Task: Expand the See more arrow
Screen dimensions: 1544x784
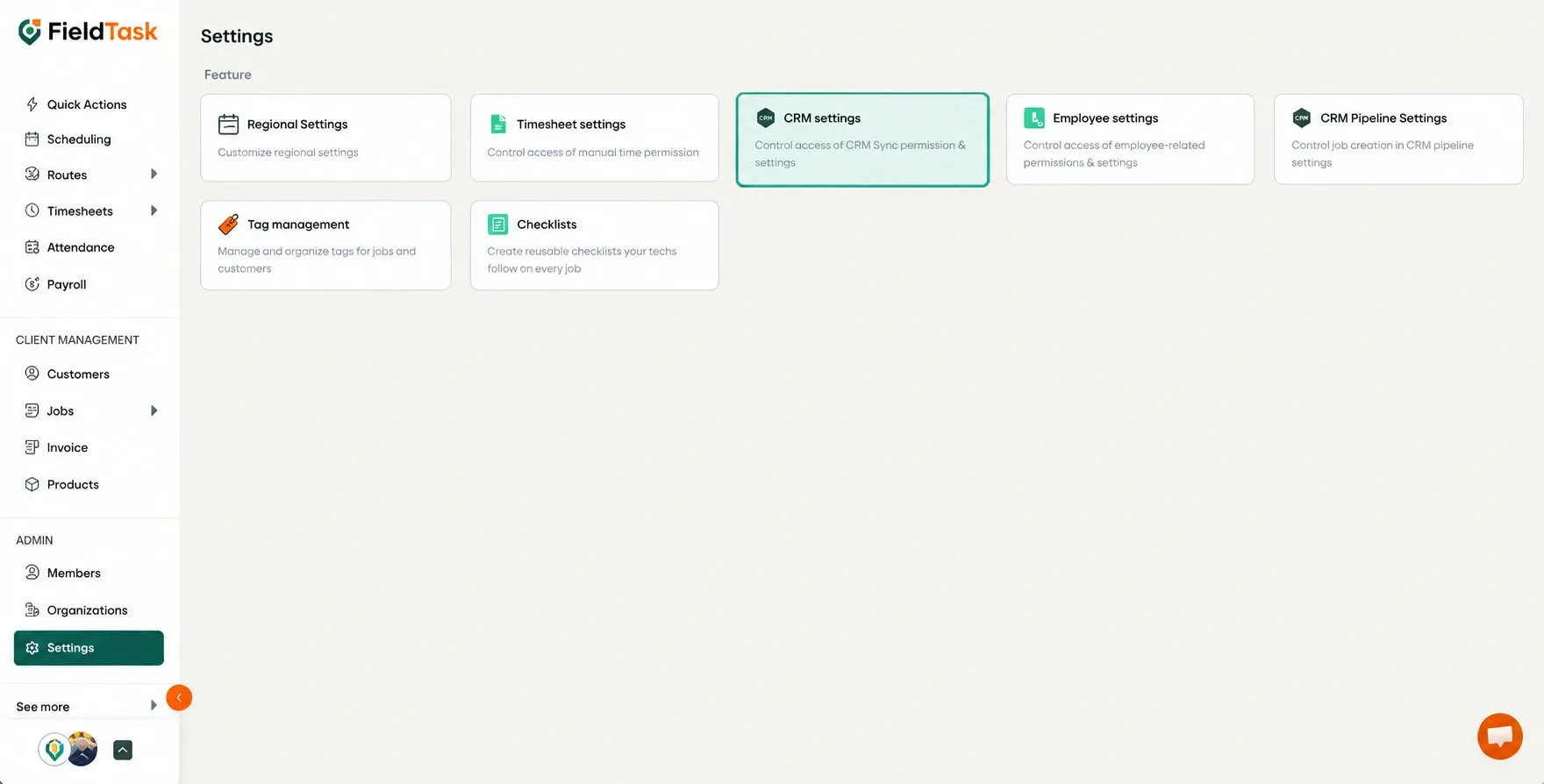Action: coord(154,705)
